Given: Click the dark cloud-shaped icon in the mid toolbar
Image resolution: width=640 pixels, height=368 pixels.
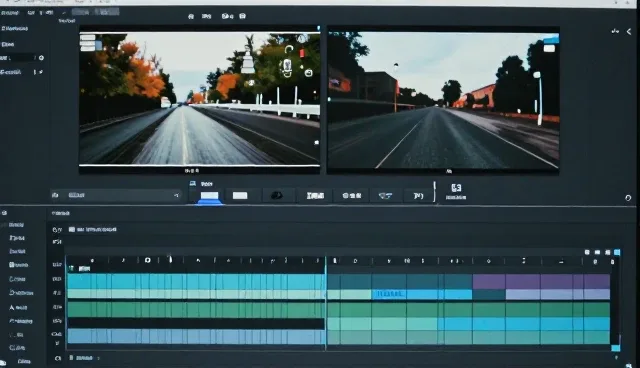Looking at the screenshot, I should click(277, 196).
